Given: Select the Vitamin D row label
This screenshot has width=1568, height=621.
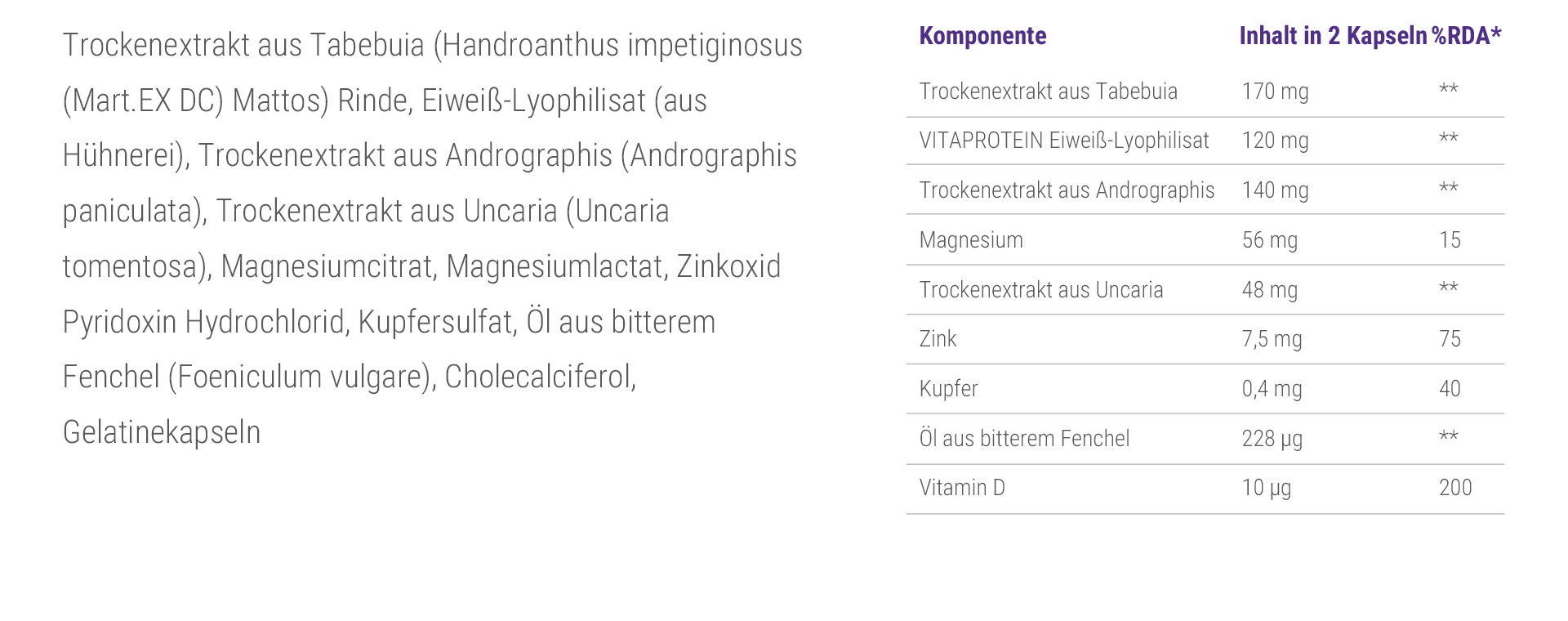Looking at the screenshot, I should (962, 488).
